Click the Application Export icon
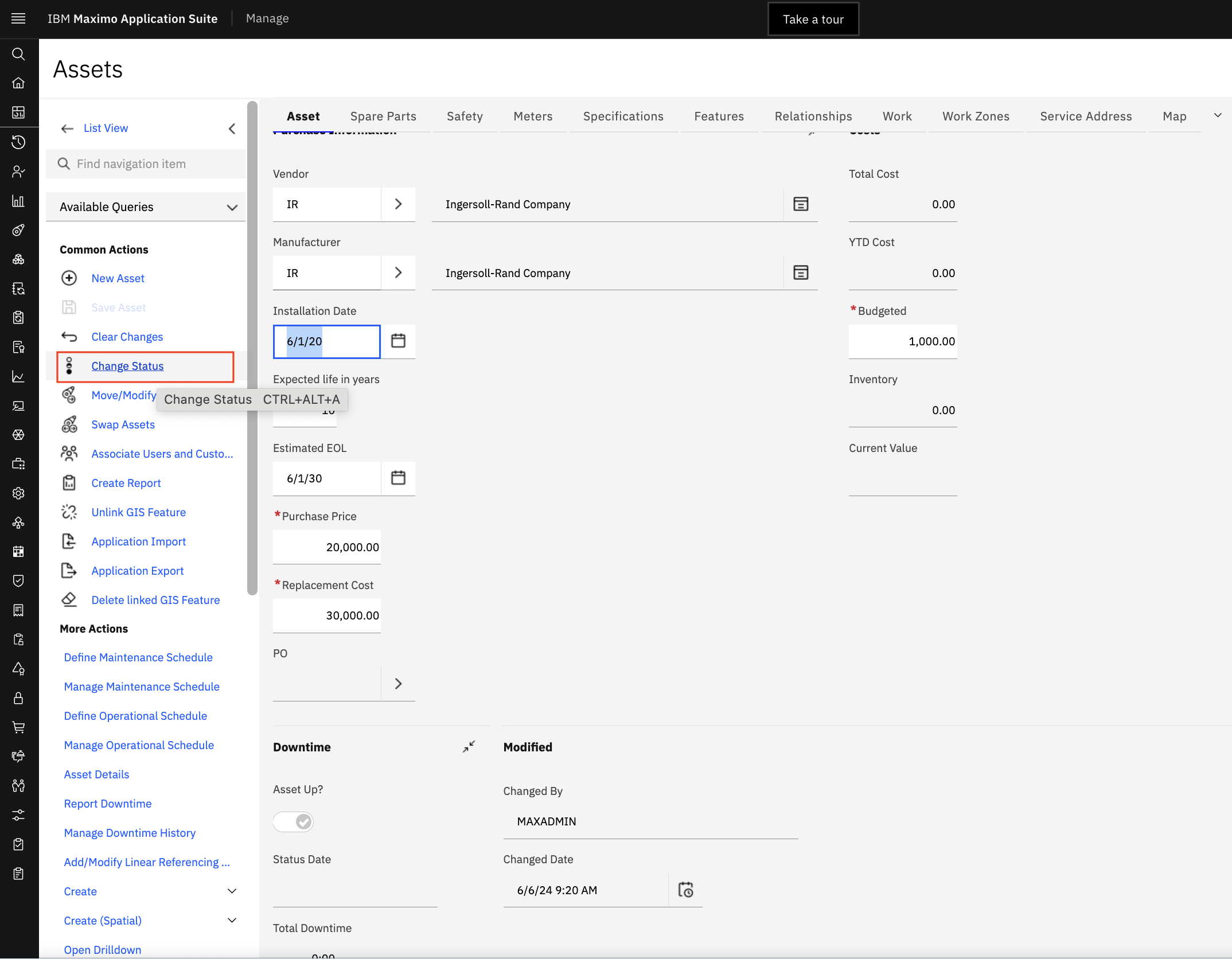Viewport: 1232px width, 959px height. [x=69, y=570]
